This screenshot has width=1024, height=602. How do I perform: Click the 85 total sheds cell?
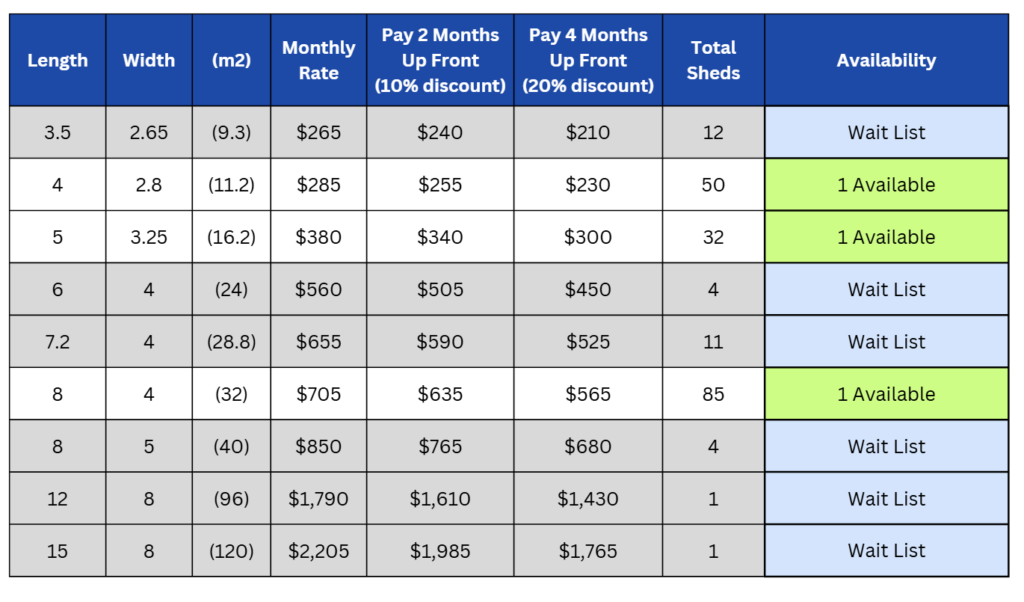[713, 394]
